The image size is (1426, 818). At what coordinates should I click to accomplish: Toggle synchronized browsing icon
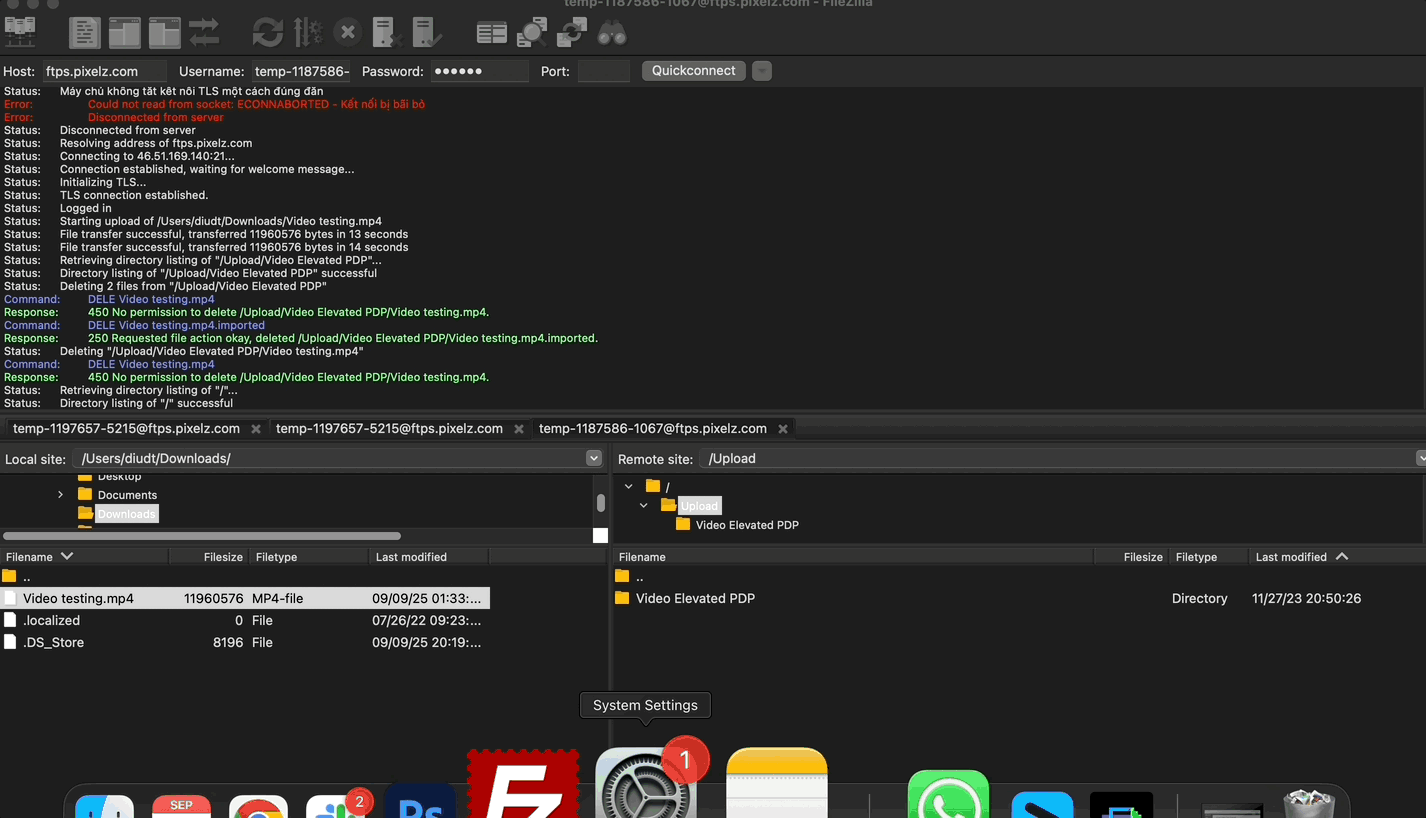[x=571, y=33]
